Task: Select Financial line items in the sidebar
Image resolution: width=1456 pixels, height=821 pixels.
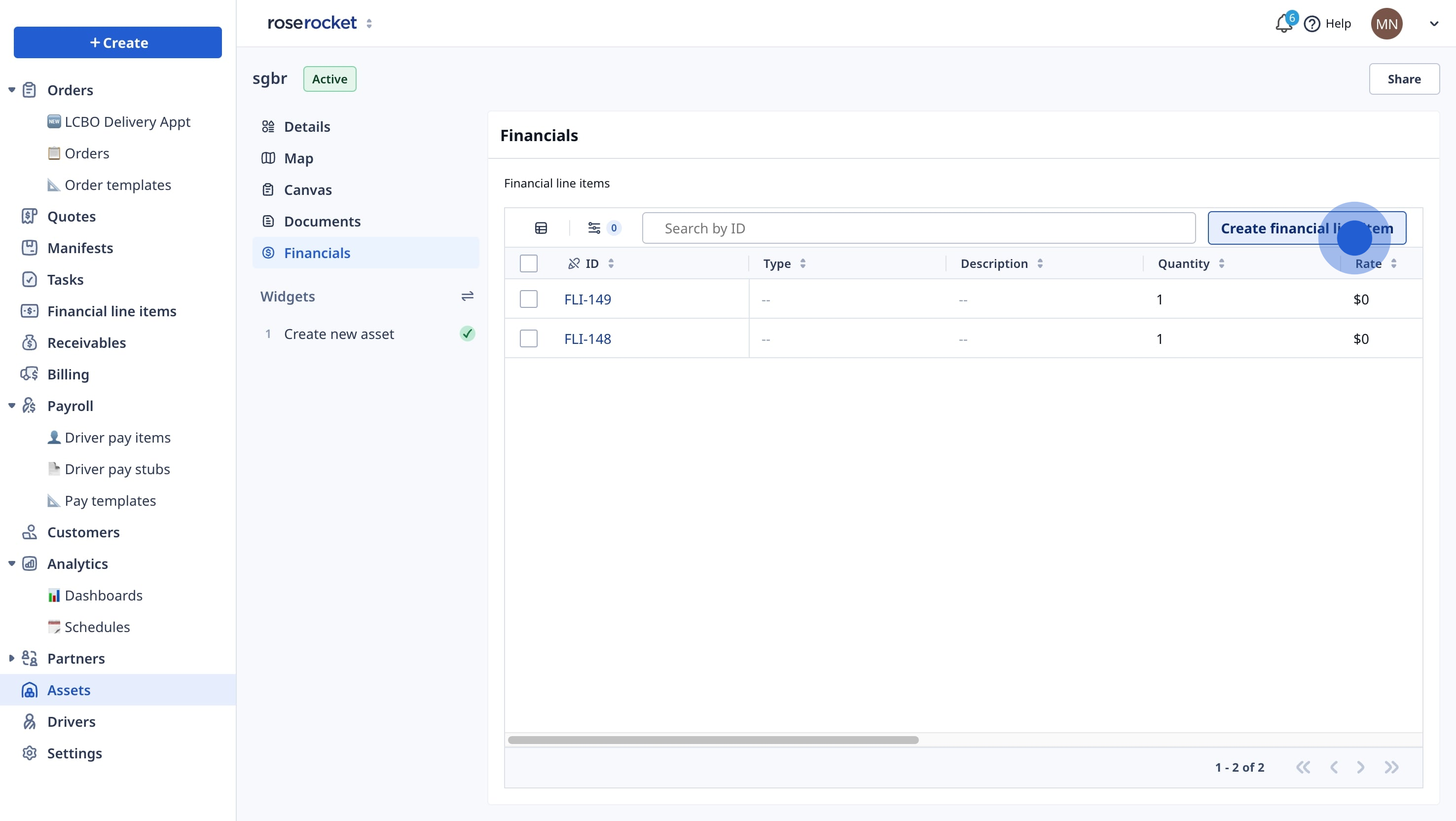Action: point(111,311)
